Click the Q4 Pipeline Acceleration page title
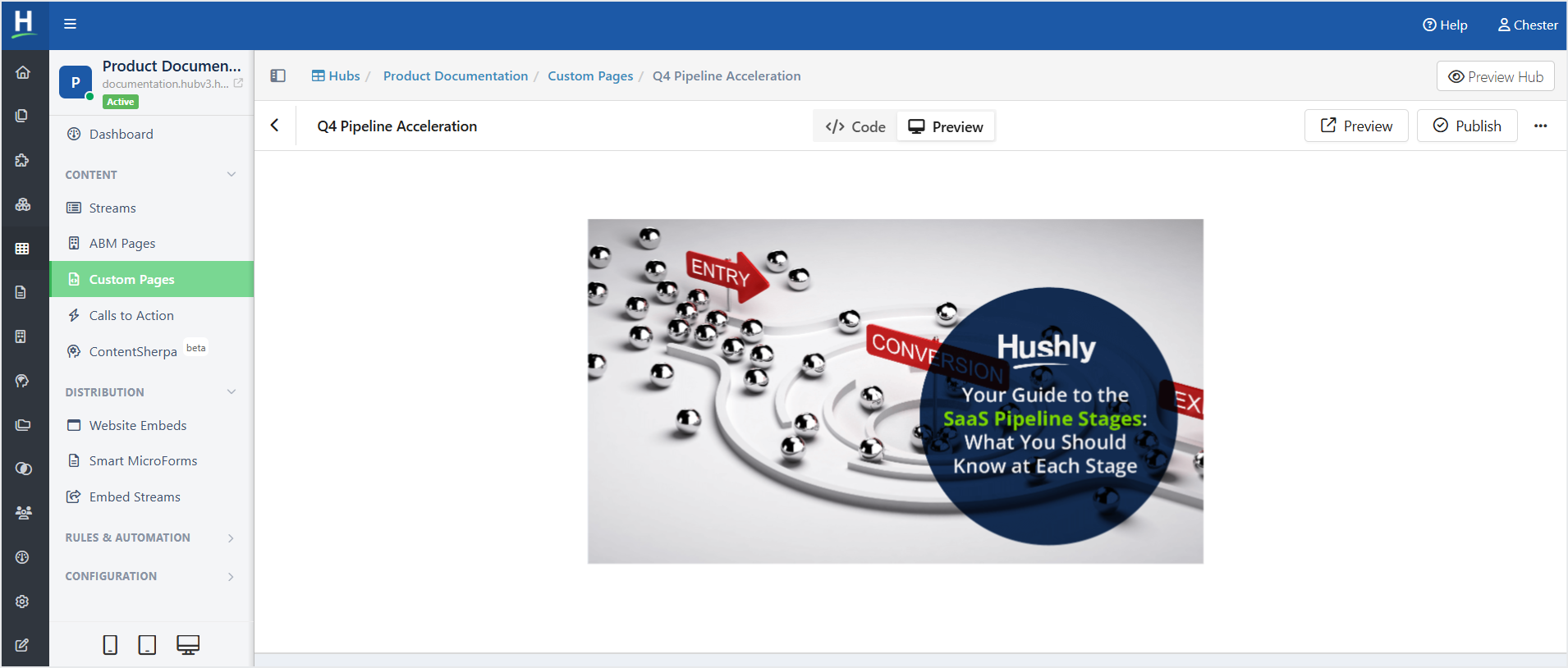Viewport: 1568px width, 668px height. pyautogui.click(x=397, y=126)
